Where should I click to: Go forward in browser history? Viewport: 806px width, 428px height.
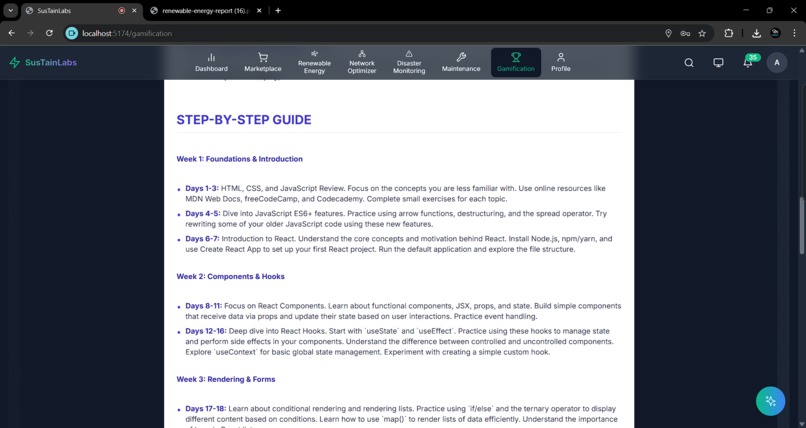[x=30, y=33]
